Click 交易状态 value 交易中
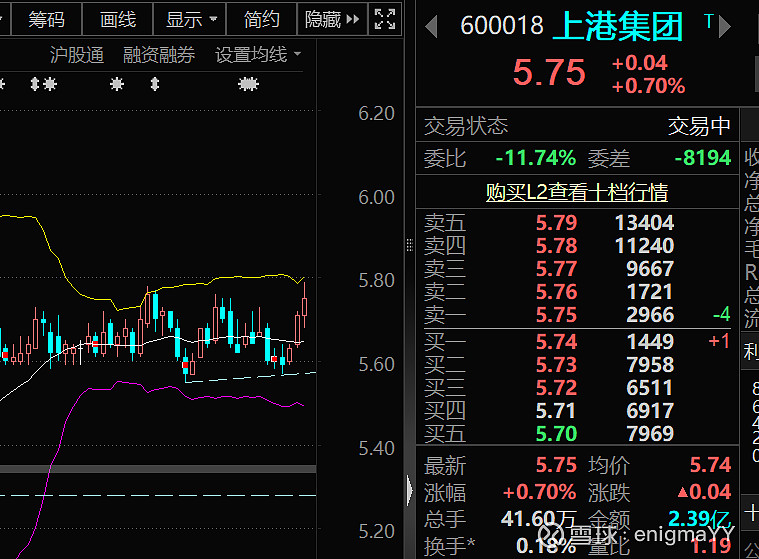The width and height of the screenshot is (759, 559). pos(699,126)
